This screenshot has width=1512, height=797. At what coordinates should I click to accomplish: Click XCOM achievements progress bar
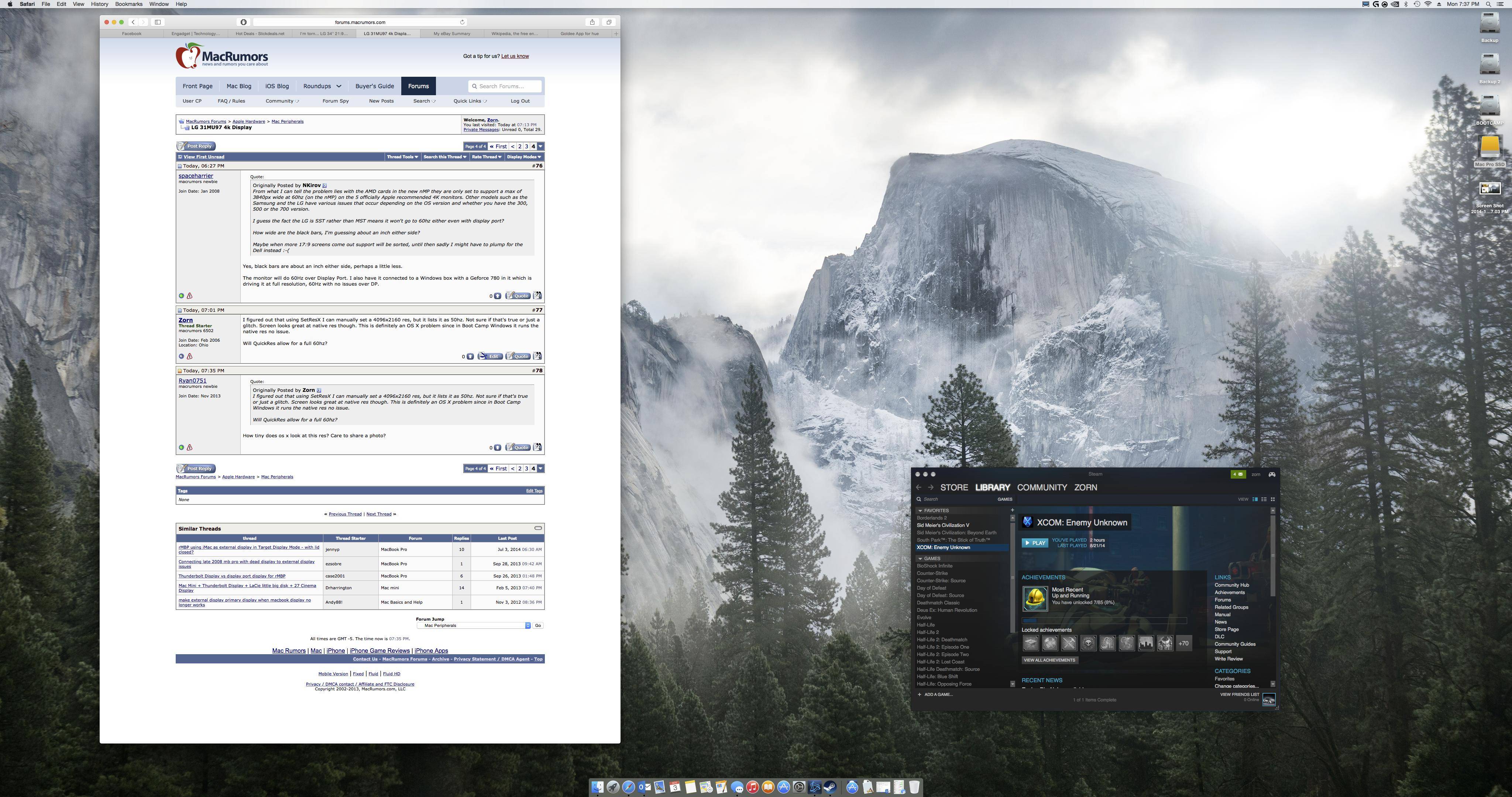[1104, 620]
